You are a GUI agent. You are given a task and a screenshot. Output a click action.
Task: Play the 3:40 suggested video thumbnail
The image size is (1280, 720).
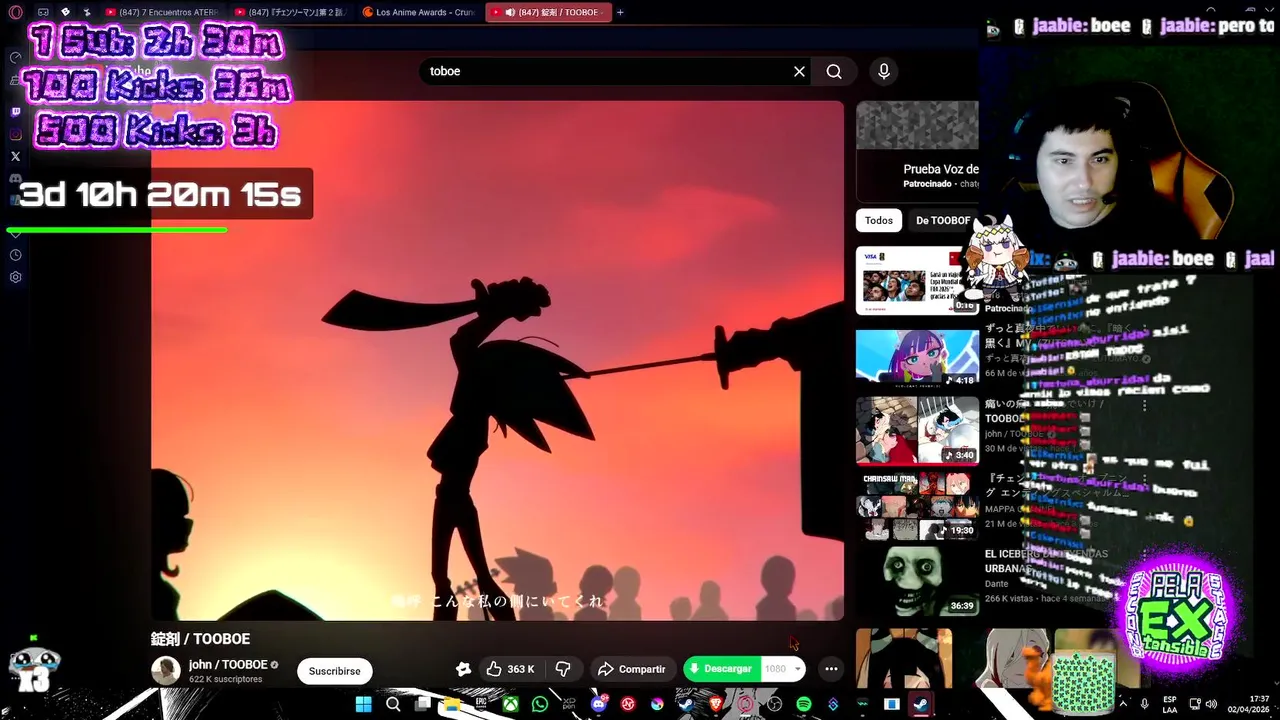[x=917, y=430]
